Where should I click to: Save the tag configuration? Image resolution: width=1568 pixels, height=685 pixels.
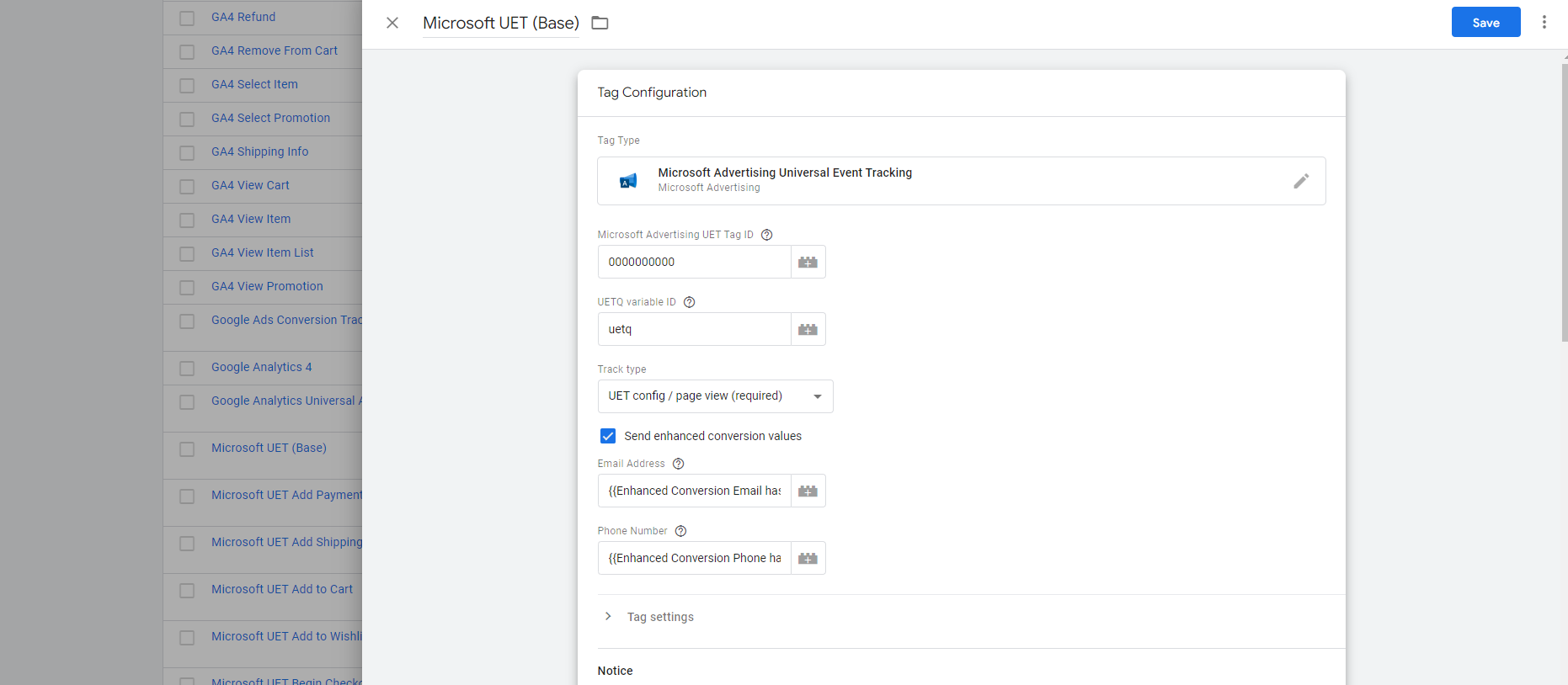[x=1485, y=23]
